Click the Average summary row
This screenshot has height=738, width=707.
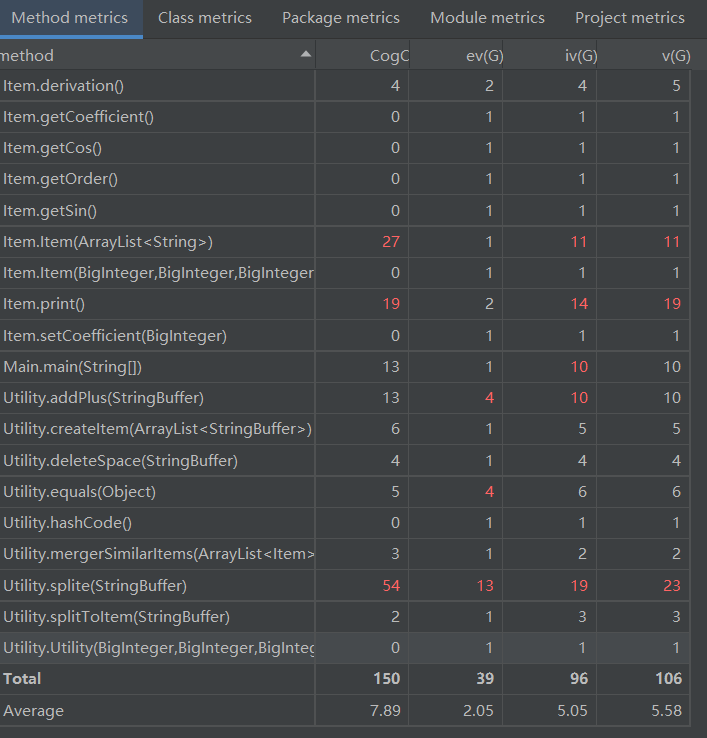(x=345, y=710)
